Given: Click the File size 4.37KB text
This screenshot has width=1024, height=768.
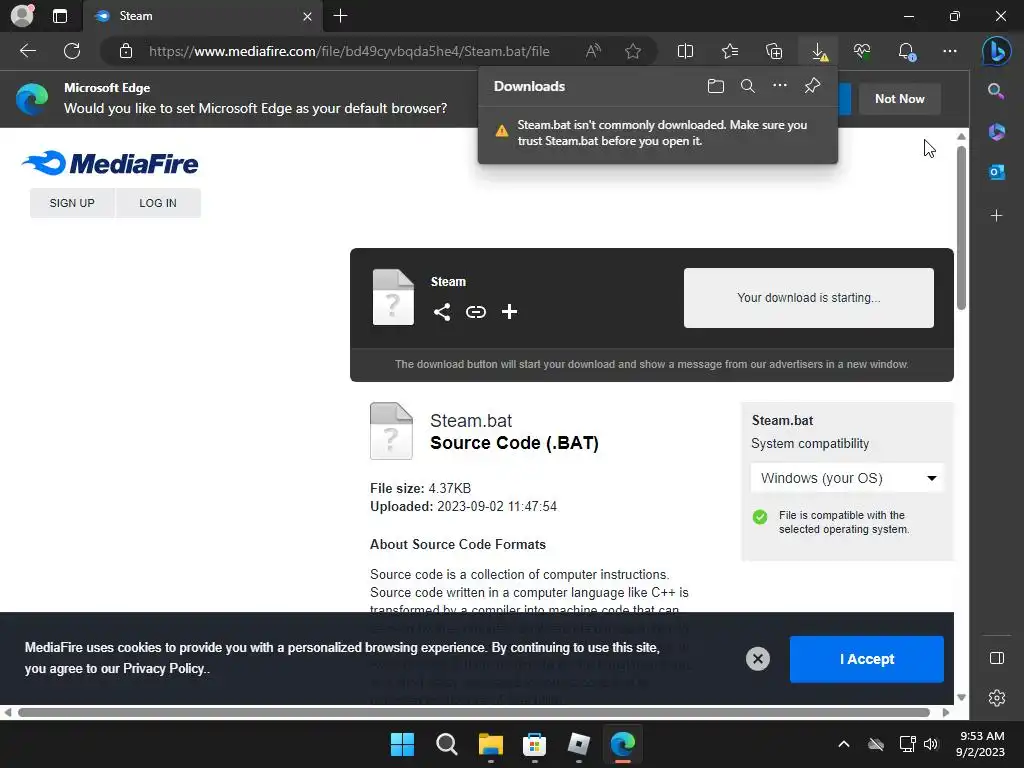Looking at the screenshot, I should click(421, 488).
